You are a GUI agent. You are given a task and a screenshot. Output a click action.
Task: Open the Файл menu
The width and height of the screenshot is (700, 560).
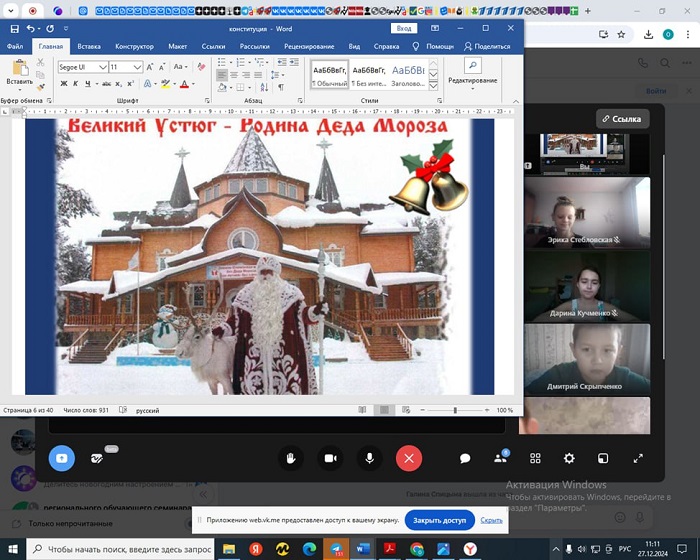click(x=15, y=46)
